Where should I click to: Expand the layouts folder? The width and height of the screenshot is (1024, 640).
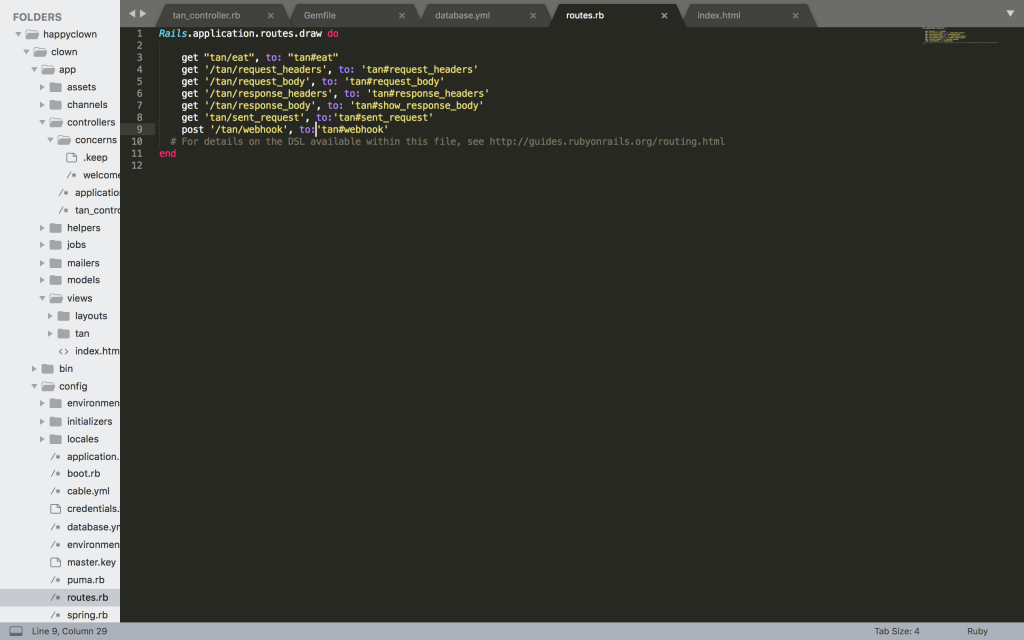[50, 316]
